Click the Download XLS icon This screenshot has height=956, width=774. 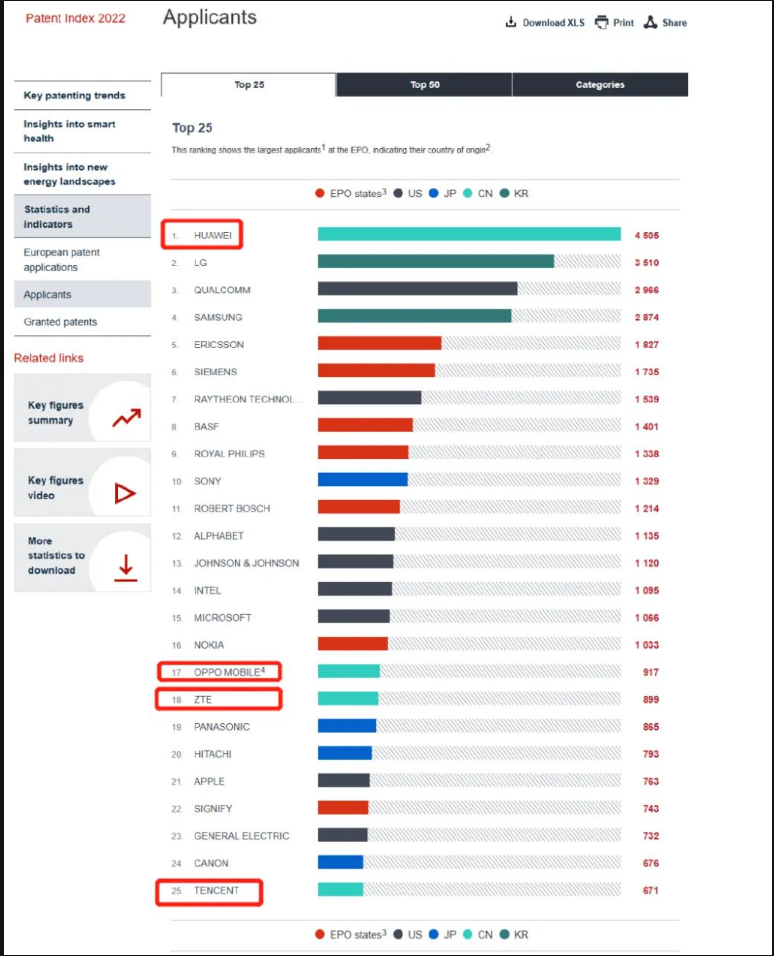(x=511, y=22)
